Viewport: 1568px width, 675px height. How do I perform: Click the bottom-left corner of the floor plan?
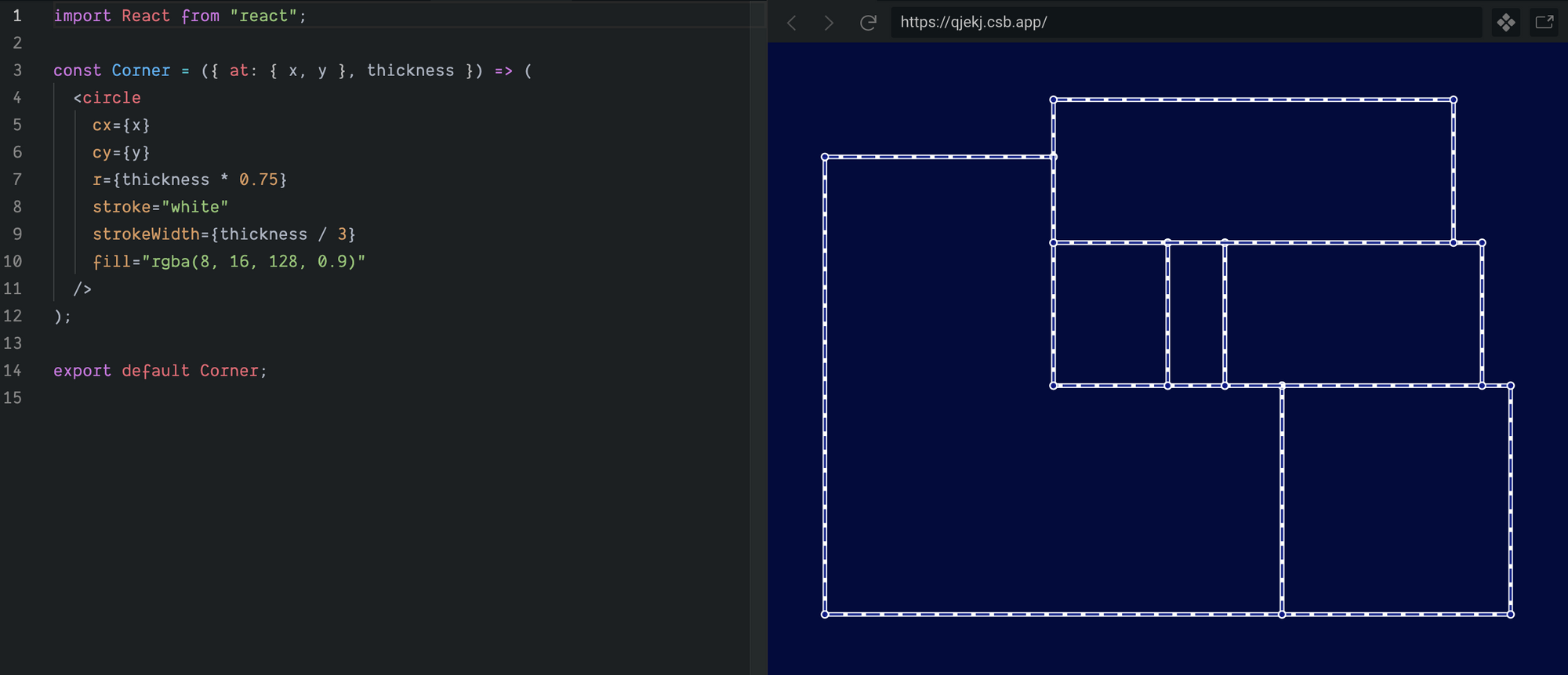tap(825, 614)
